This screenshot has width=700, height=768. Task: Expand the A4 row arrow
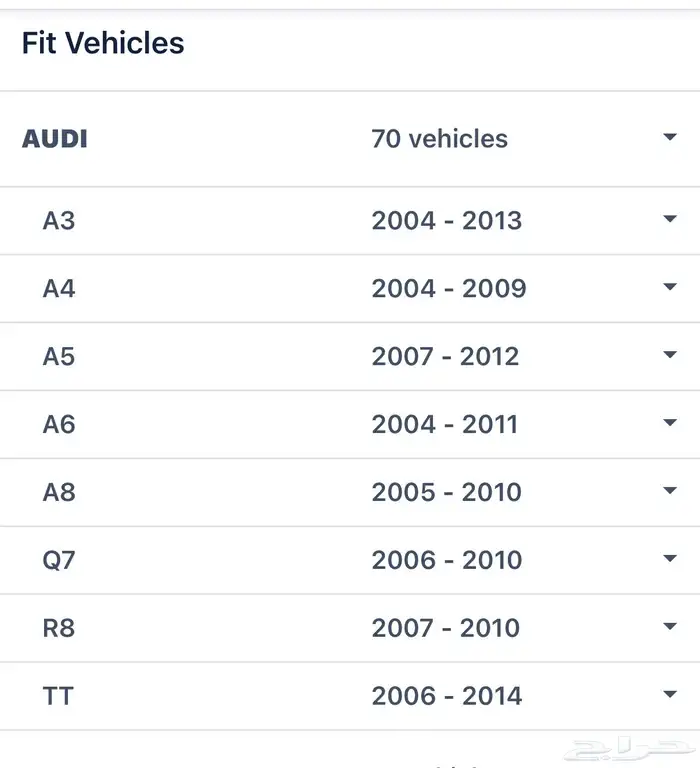click(670, 288)
